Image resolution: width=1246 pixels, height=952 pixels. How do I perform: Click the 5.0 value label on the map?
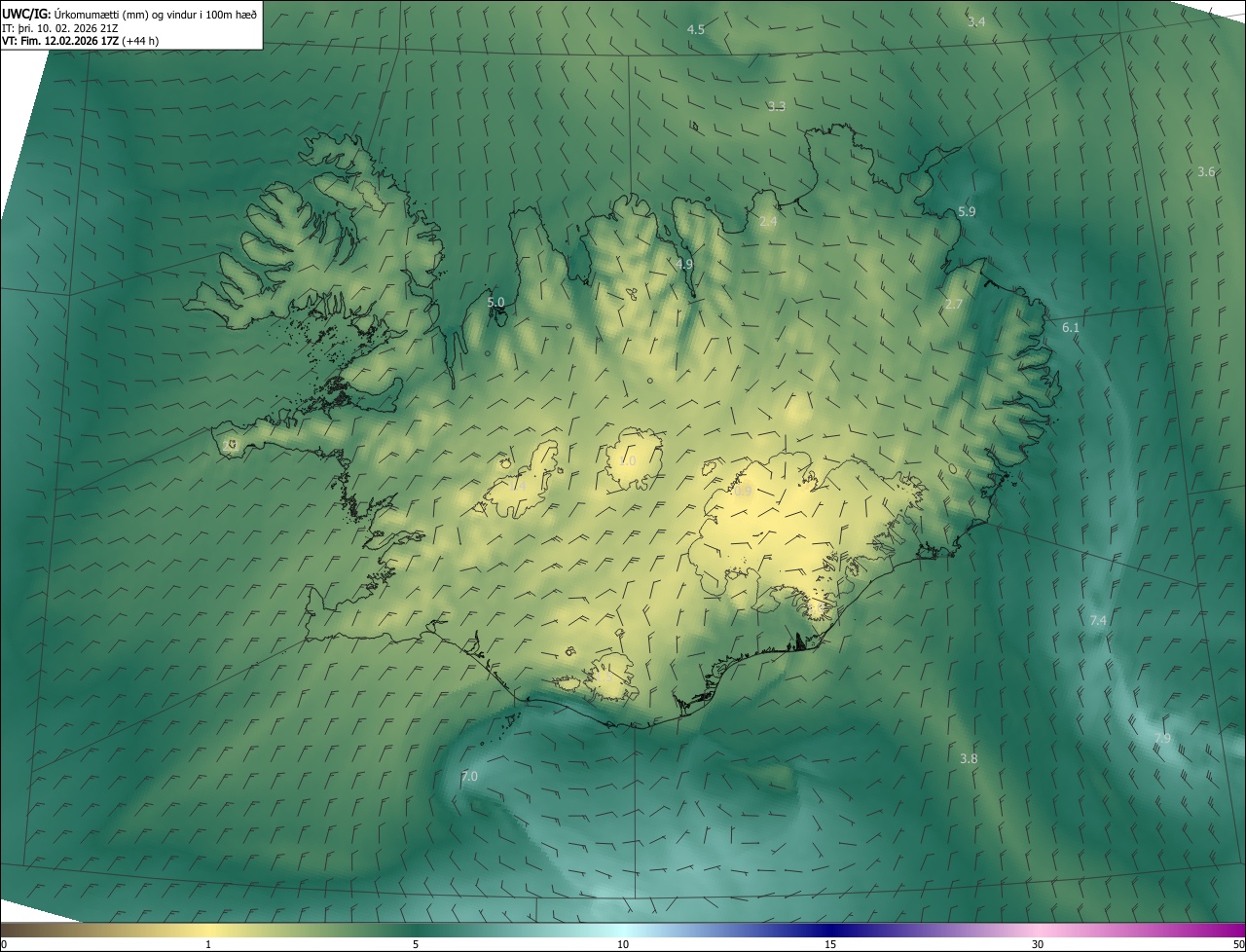(x=495, y=303)
